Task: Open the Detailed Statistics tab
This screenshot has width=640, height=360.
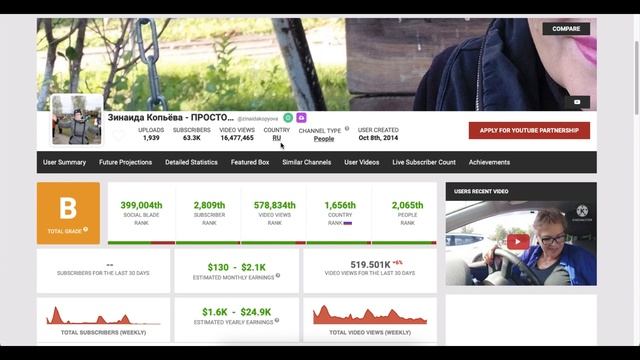Action: [x=191, y=162]
